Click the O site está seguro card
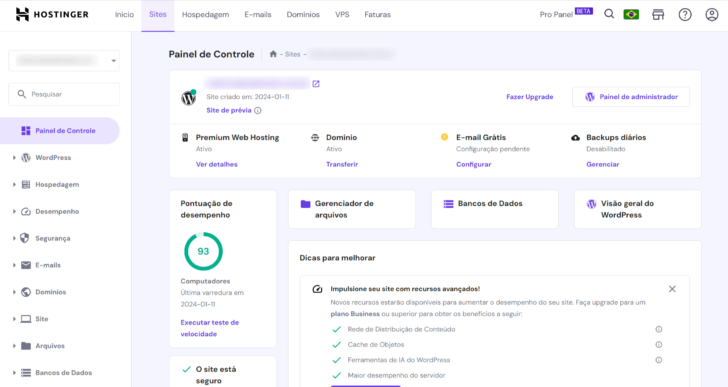 tap(223, 372)
